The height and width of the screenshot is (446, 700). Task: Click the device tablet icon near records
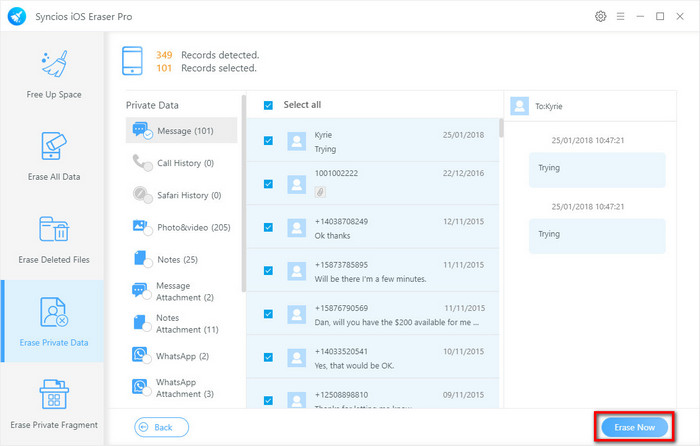coord(133,61)
